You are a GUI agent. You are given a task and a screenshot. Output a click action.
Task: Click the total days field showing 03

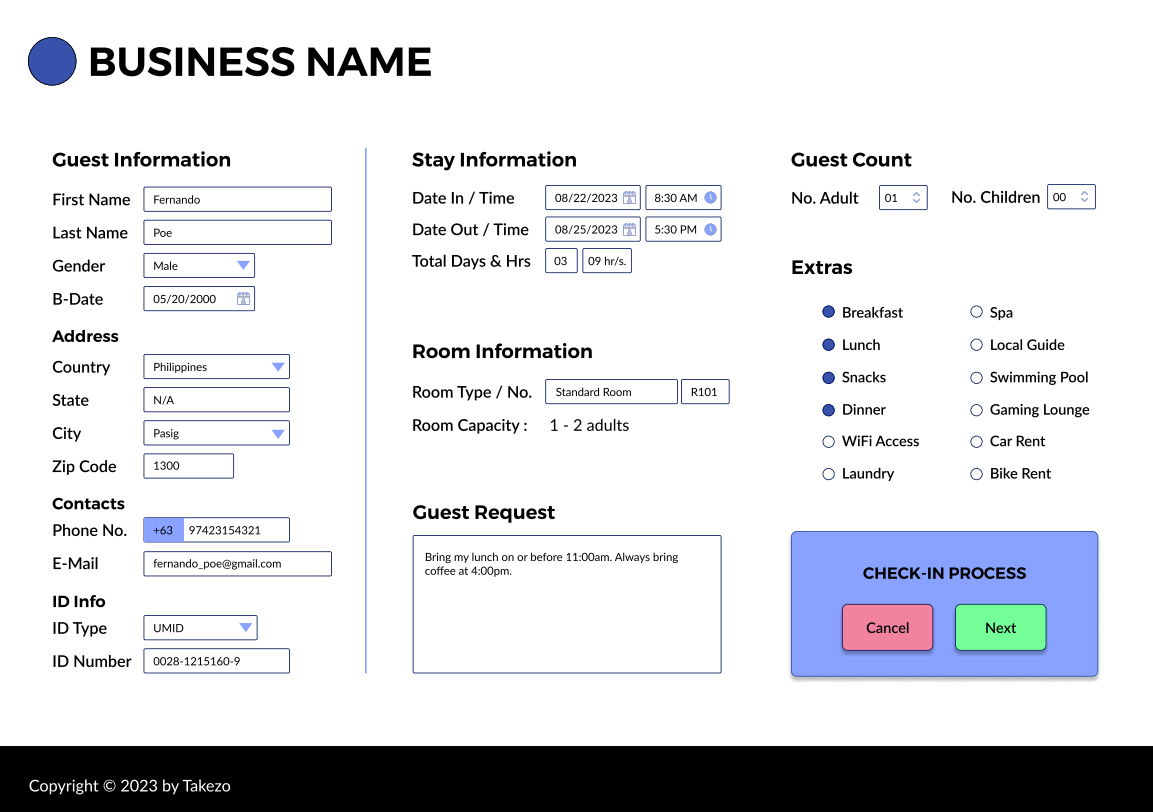561,260
